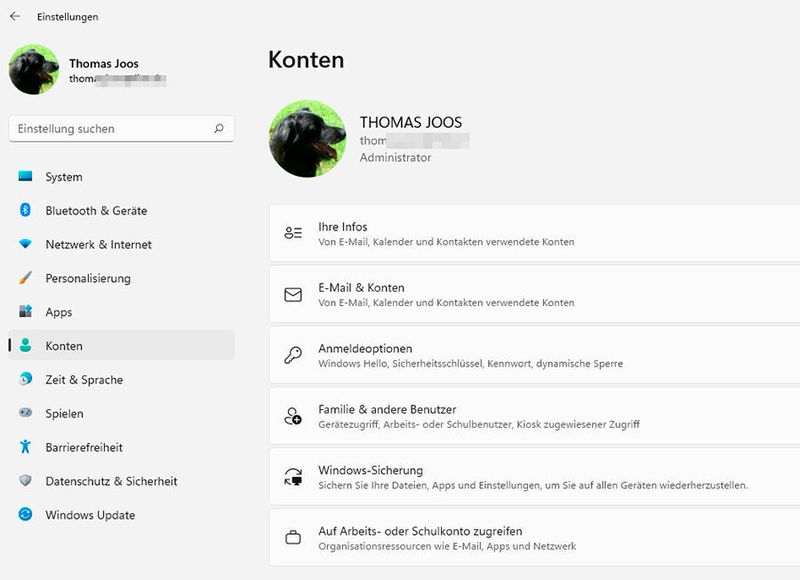Open Windows-Sicherung page
The width and height of the screenshot is (800, 580).
[x=534, y=476]
